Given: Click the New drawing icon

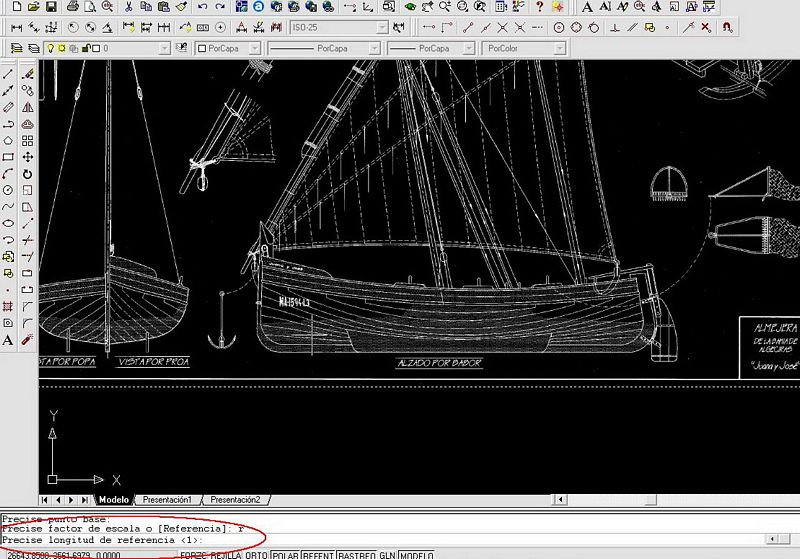Looking at the screenshot, I should point(16,7).
